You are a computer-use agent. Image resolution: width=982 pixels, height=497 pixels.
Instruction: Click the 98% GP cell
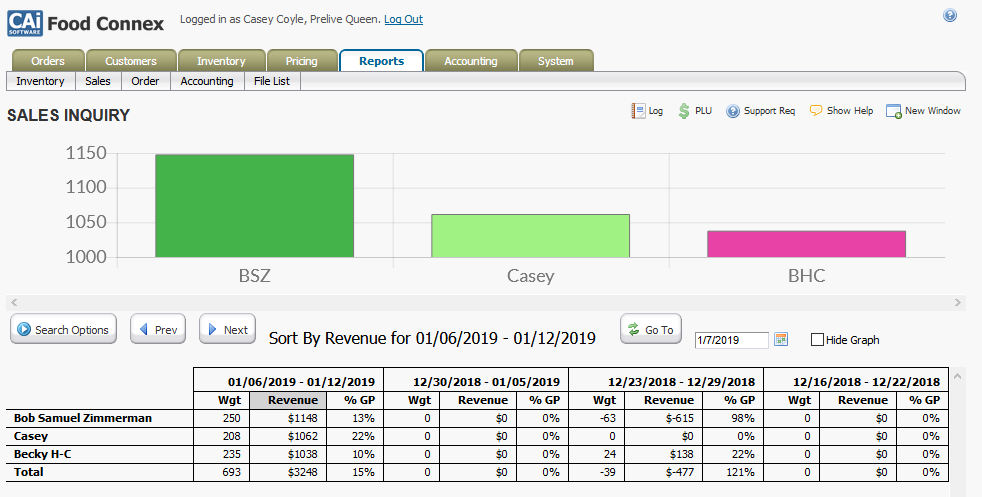[x=733, y=418]
